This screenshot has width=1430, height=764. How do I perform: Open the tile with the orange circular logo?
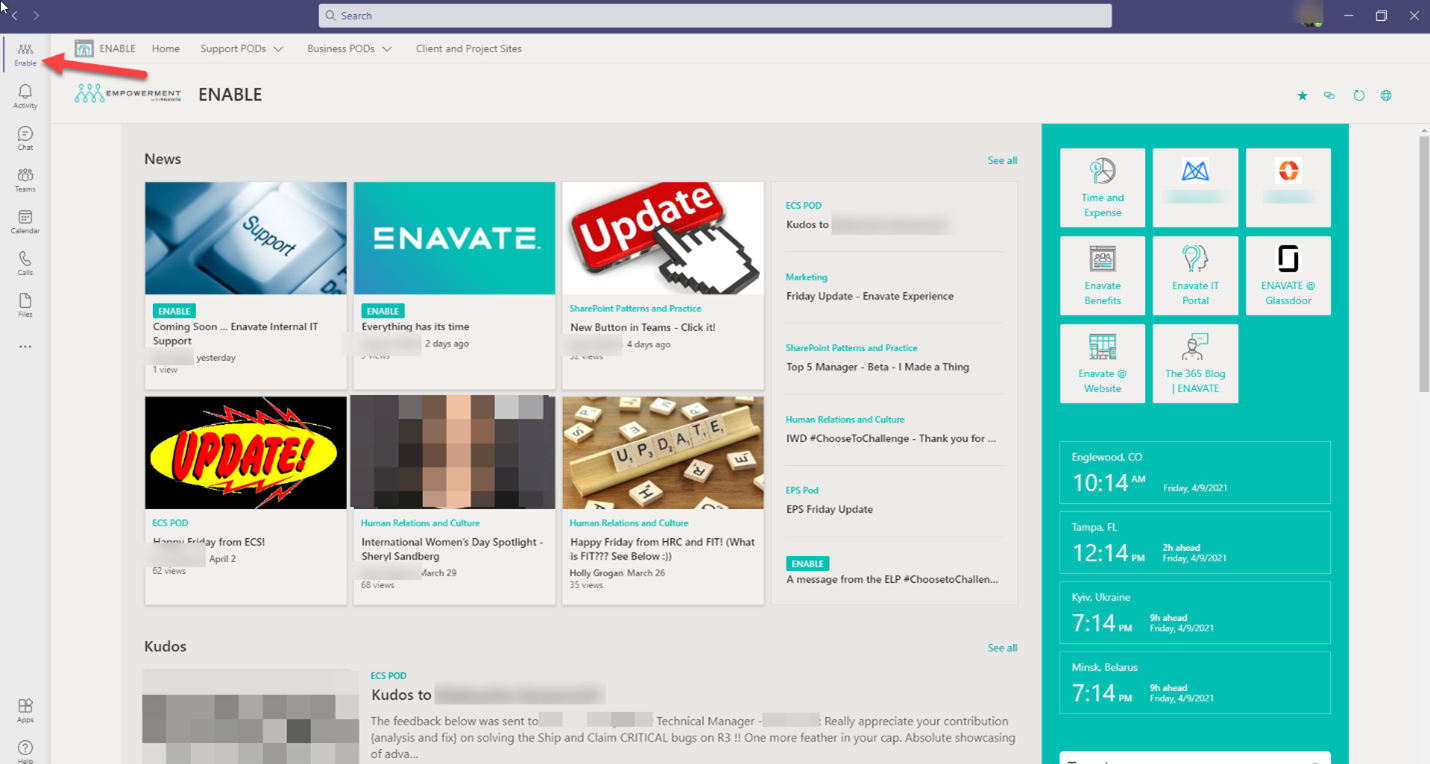(1288, 187)
